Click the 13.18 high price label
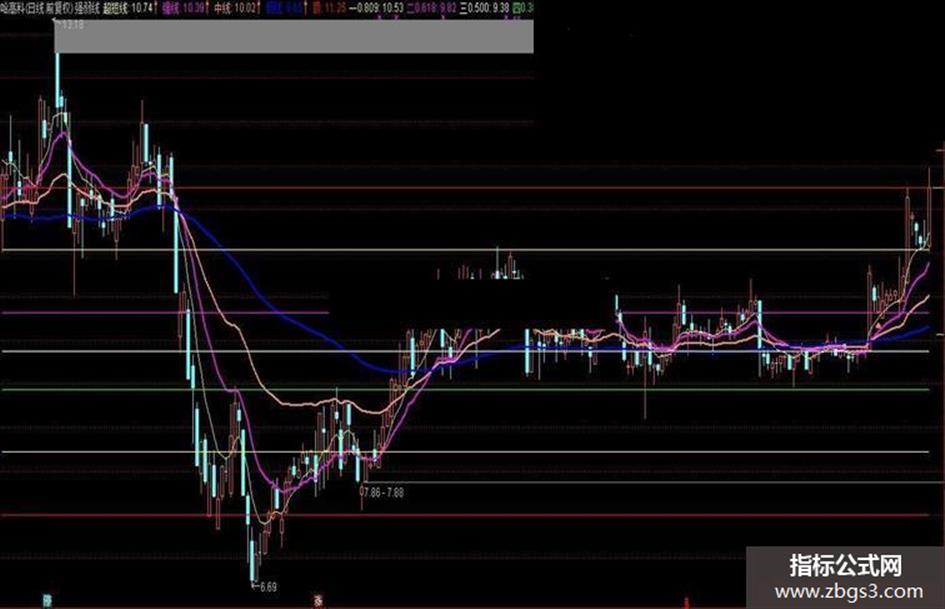 point(72,25)
